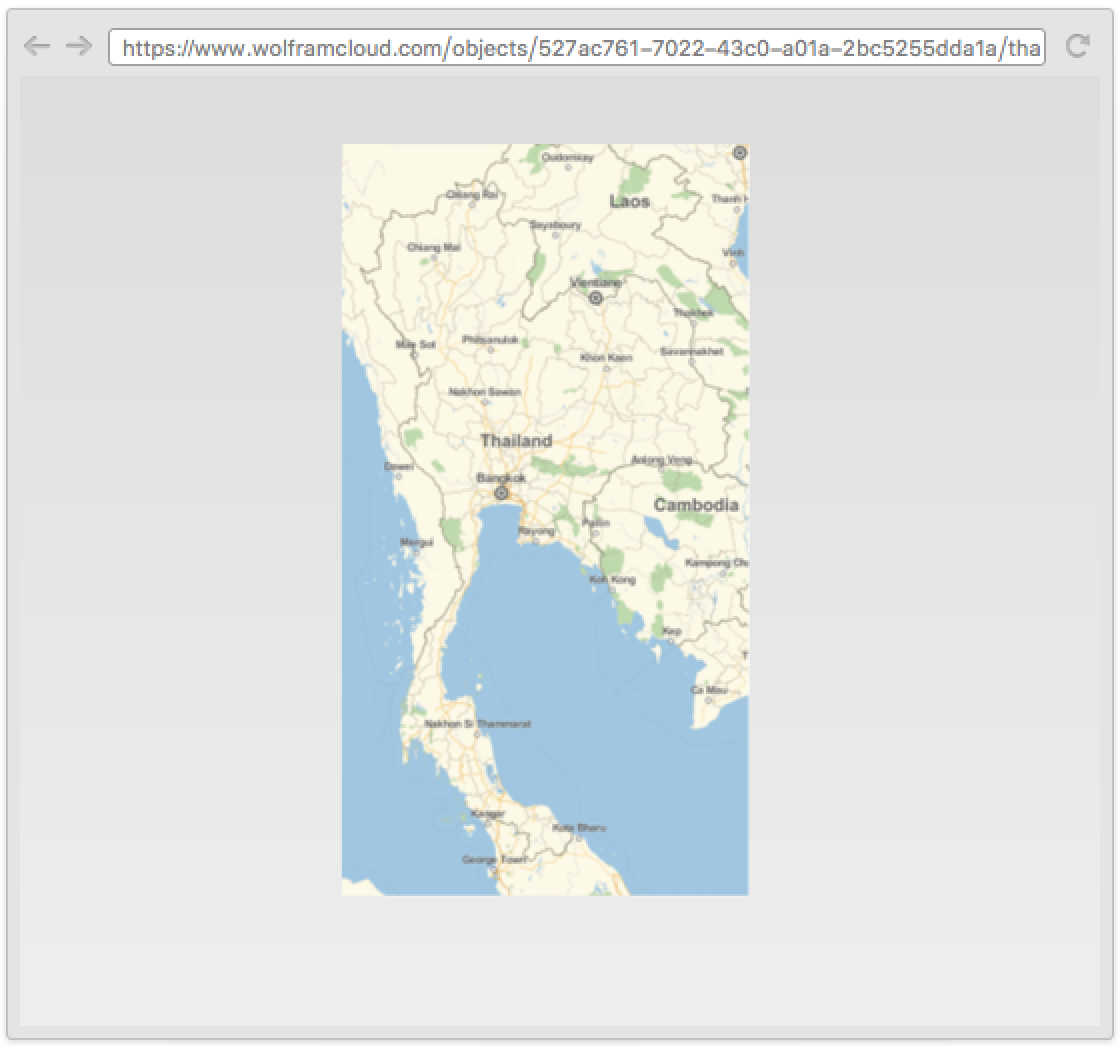1120x1048 pixels.
Task: Select Phitsanulok on the map
Action: coord(490,340)
